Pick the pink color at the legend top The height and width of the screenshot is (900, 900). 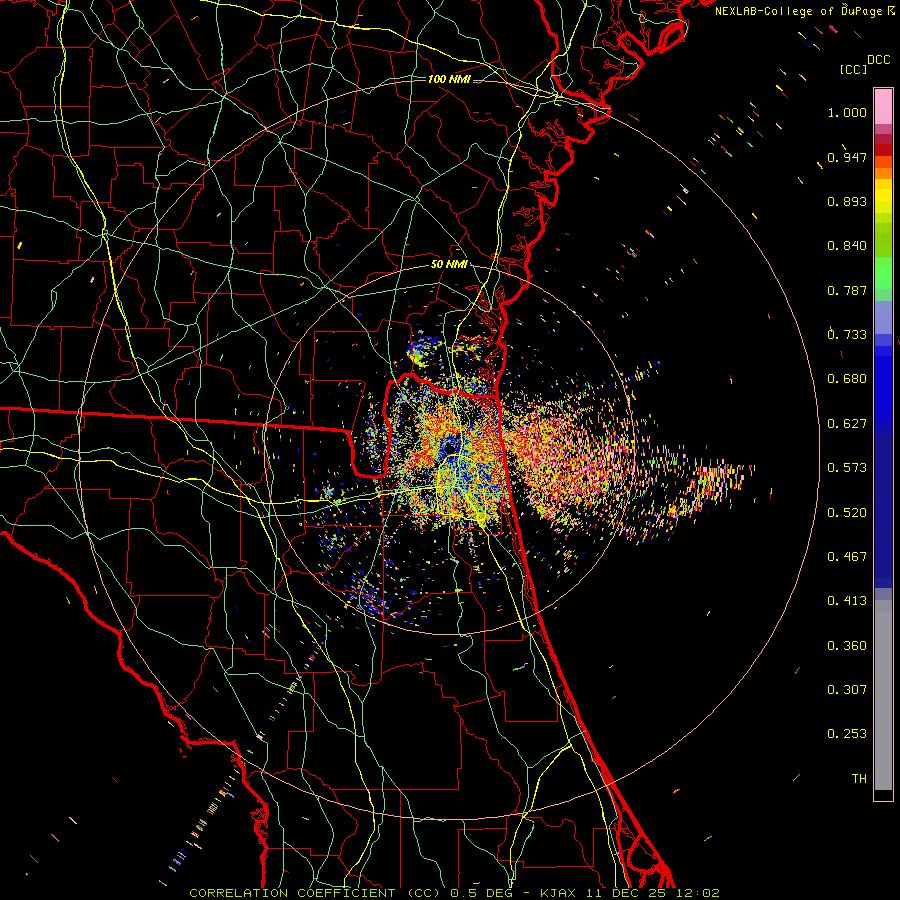(x=883, y=106)
